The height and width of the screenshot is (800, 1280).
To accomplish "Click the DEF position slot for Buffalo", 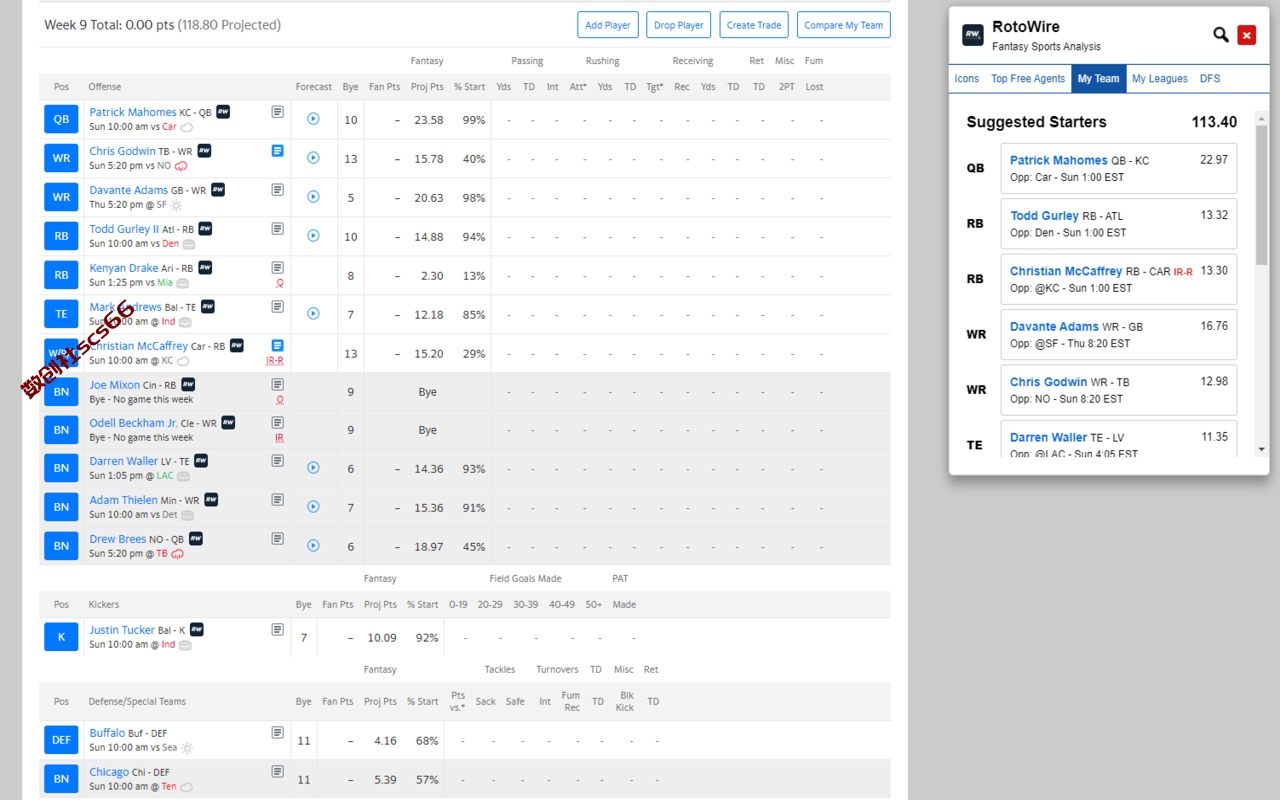I will (x=61, y=740).
